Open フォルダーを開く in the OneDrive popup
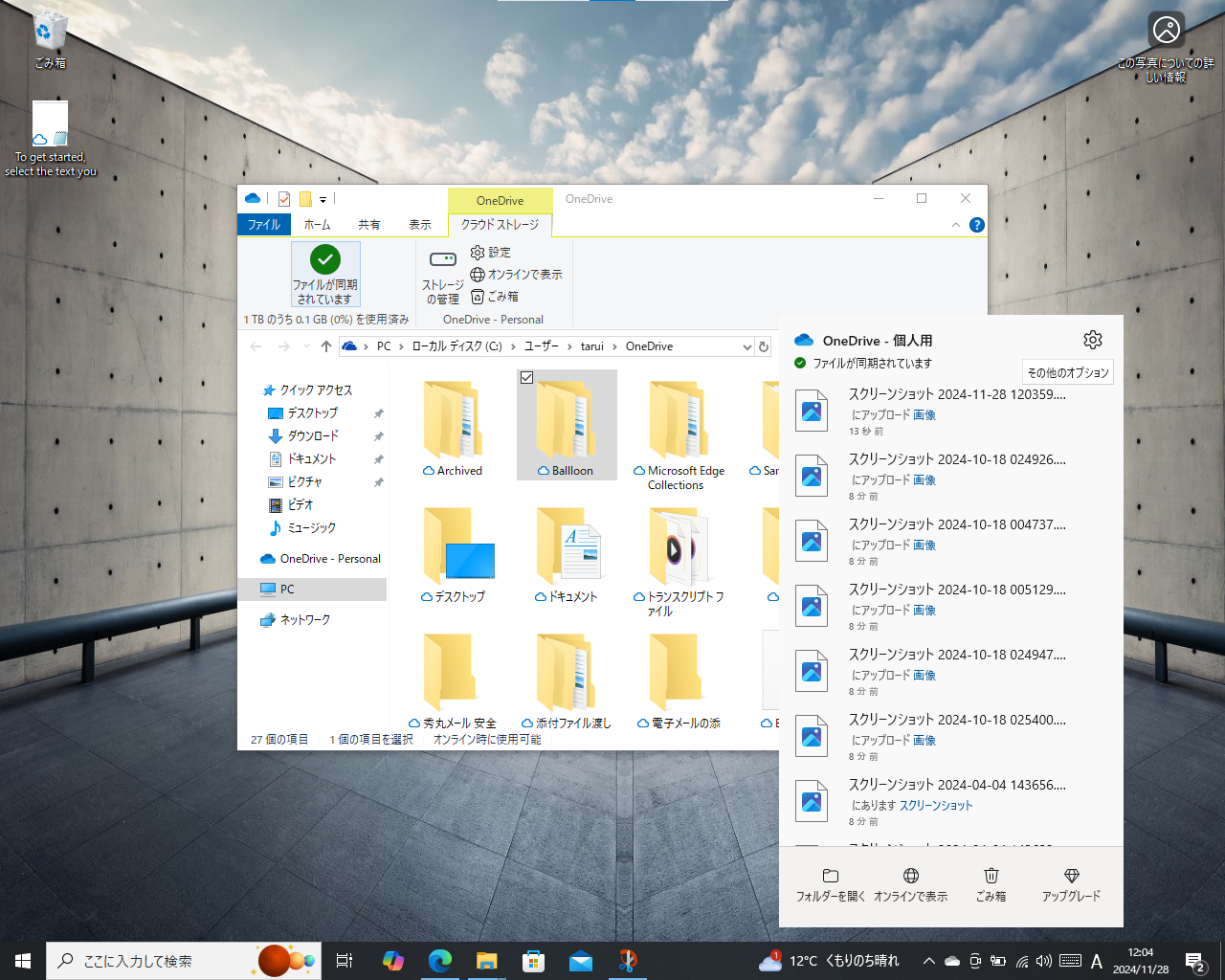1225x980 pixels. 829,883
